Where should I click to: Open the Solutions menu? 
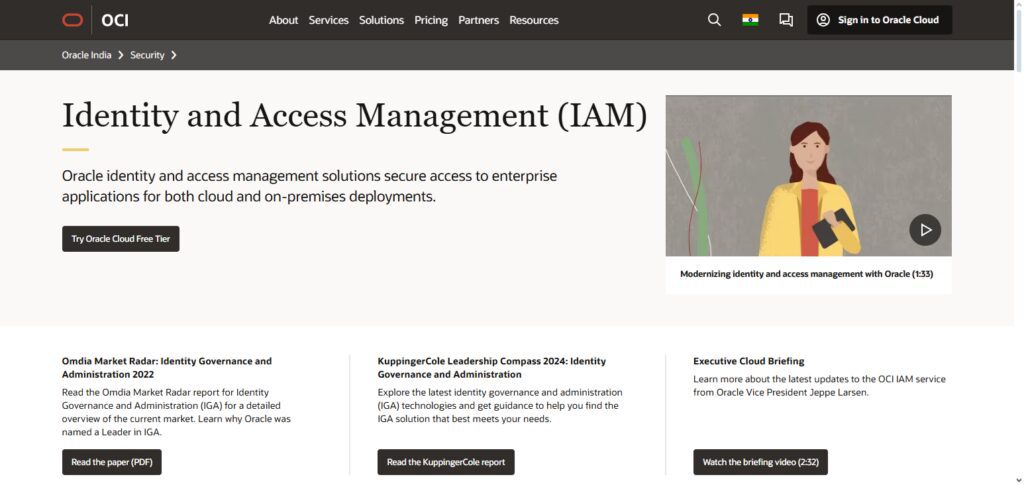coord(381,20)
